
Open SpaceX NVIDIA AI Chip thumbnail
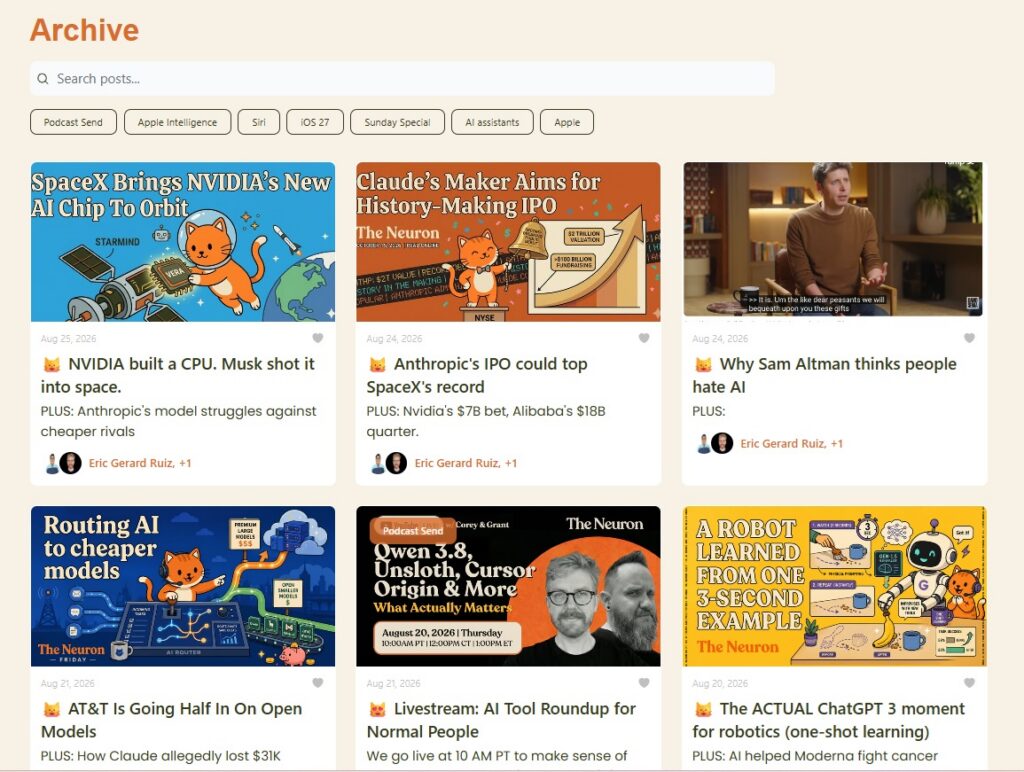click(183, 242)
